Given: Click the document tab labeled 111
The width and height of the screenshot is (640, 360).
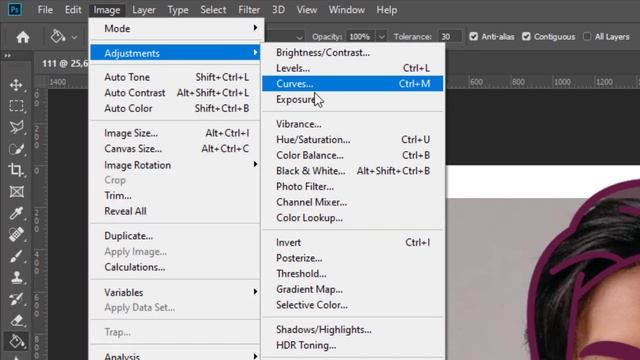Looking at the screenshot, I should tap(65, 63).
